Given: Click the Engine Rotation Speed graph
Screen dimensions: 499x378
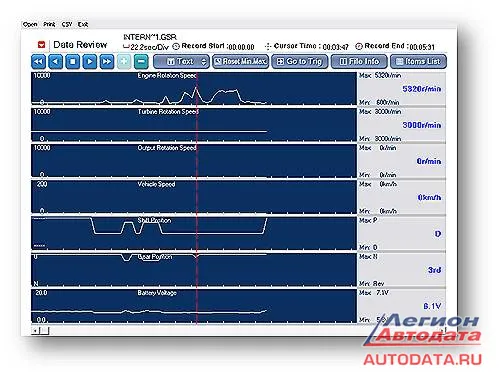Looking at the screenshot, I should point(194,89).
